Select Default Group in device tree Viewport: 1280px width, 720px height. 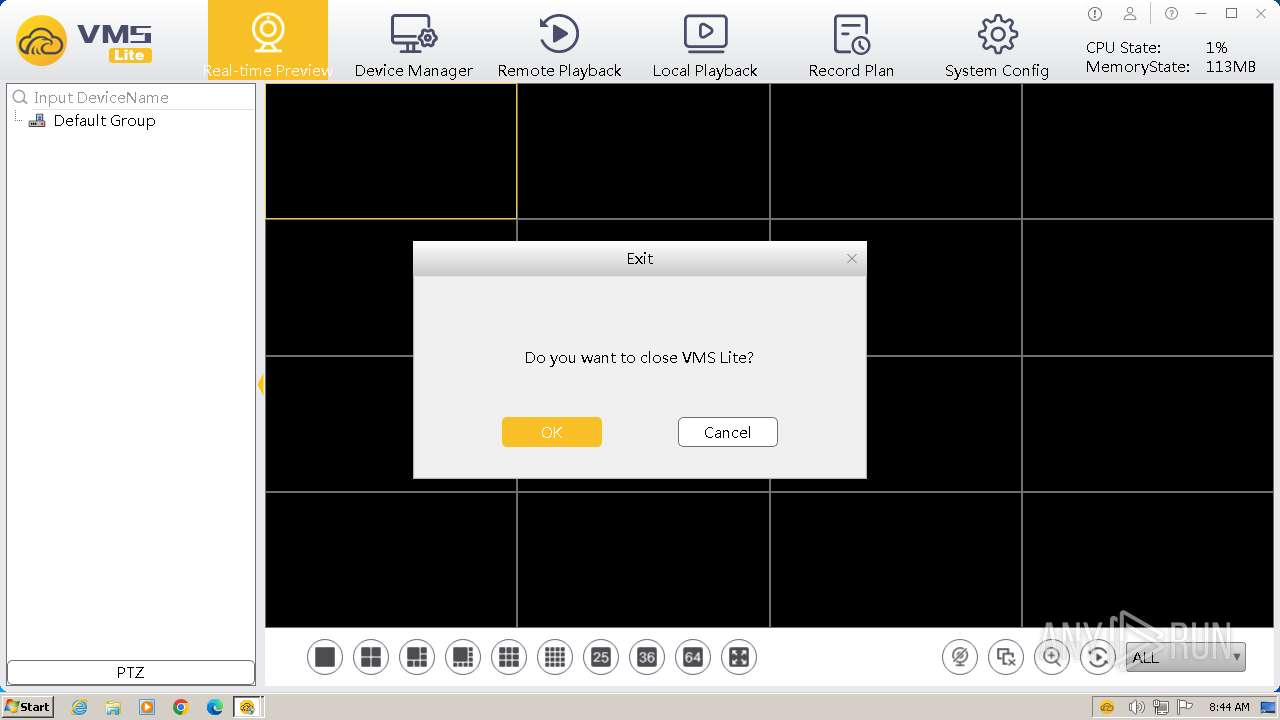104,120
